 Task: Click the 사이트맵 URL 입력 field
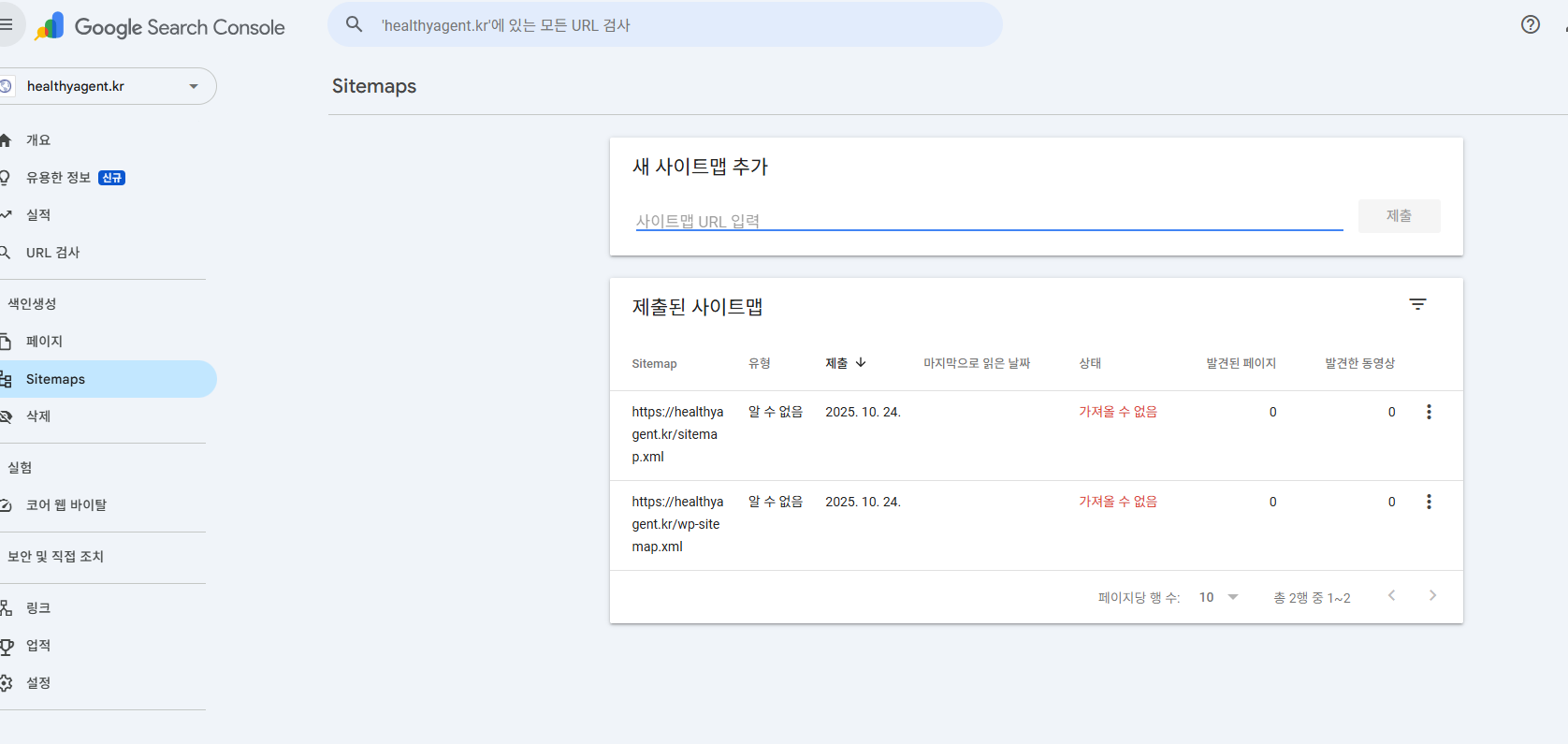click(989, 221)
